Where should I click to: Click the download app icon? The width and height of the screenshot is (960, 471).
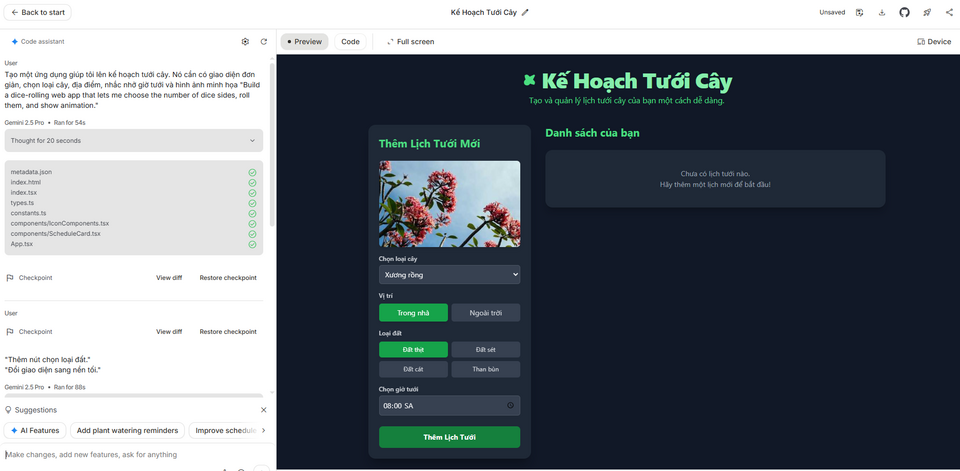[882, 12]
